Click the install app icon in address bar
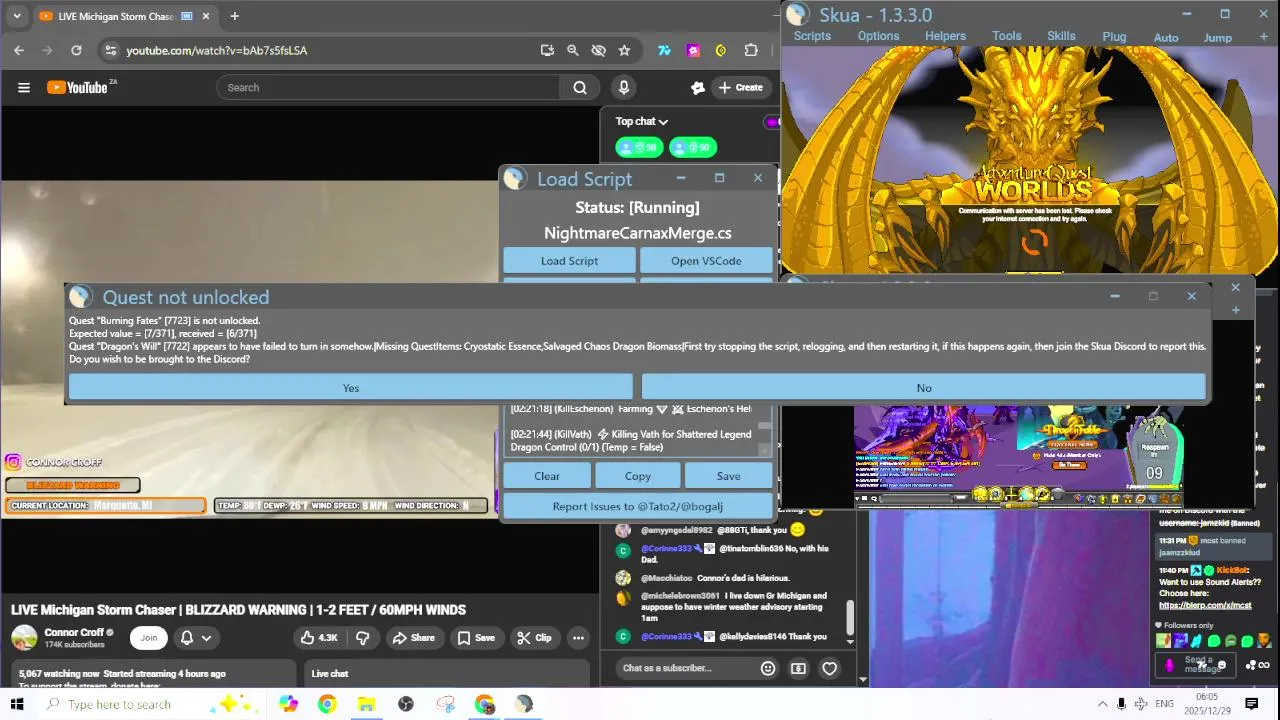This screenshot has height=720, width=1280. (x=547, y=50)
